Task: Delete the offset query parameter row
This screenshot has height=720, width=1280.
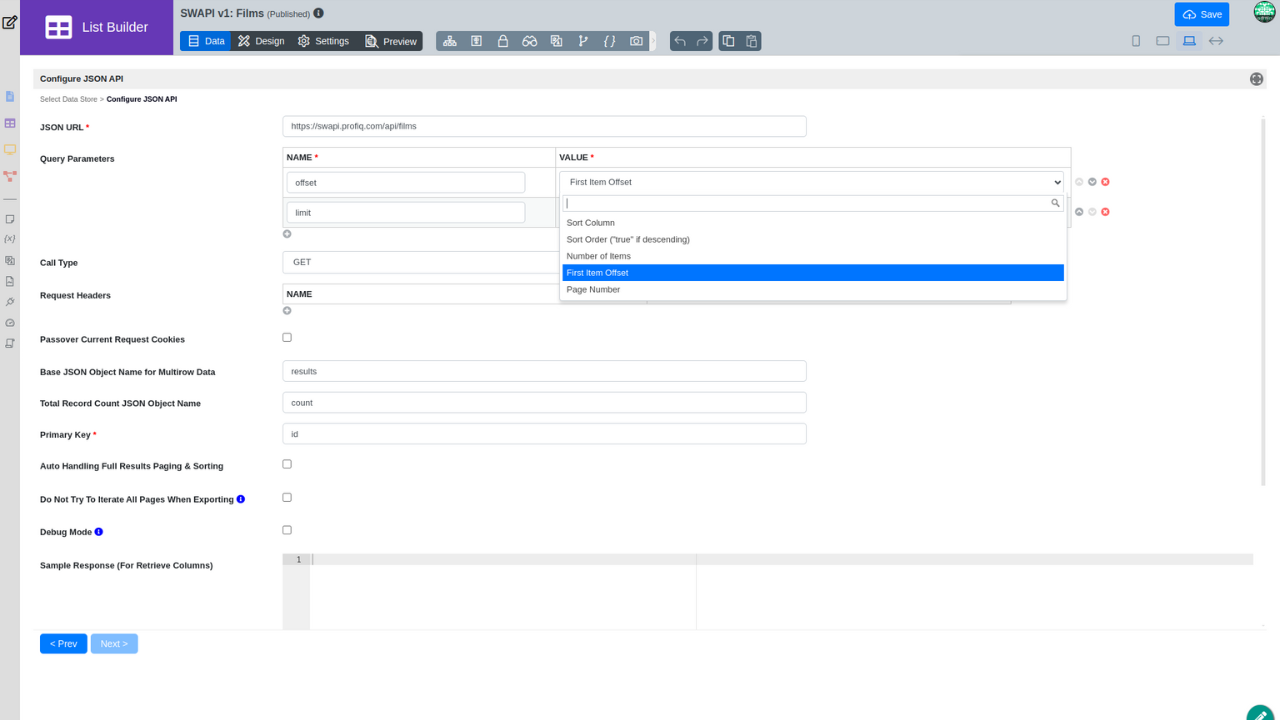Action: [x=1106, y=182]
